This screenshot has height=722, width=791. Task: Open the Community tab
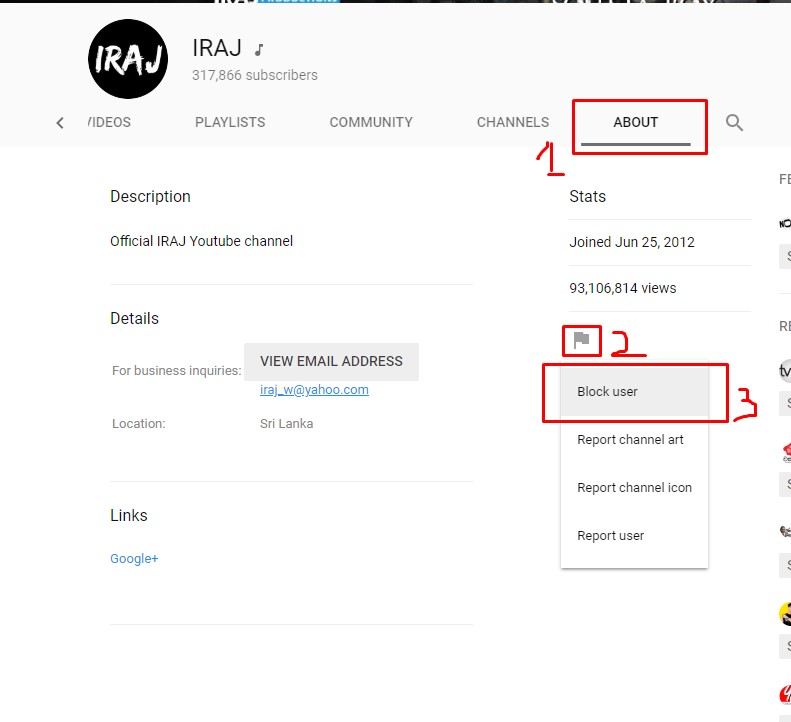[x=371, y=122]
